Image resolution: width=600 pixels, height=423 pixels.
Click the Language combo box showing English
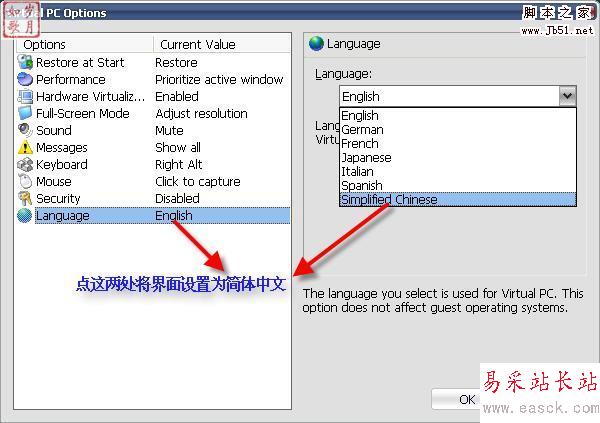coord(458,96)
